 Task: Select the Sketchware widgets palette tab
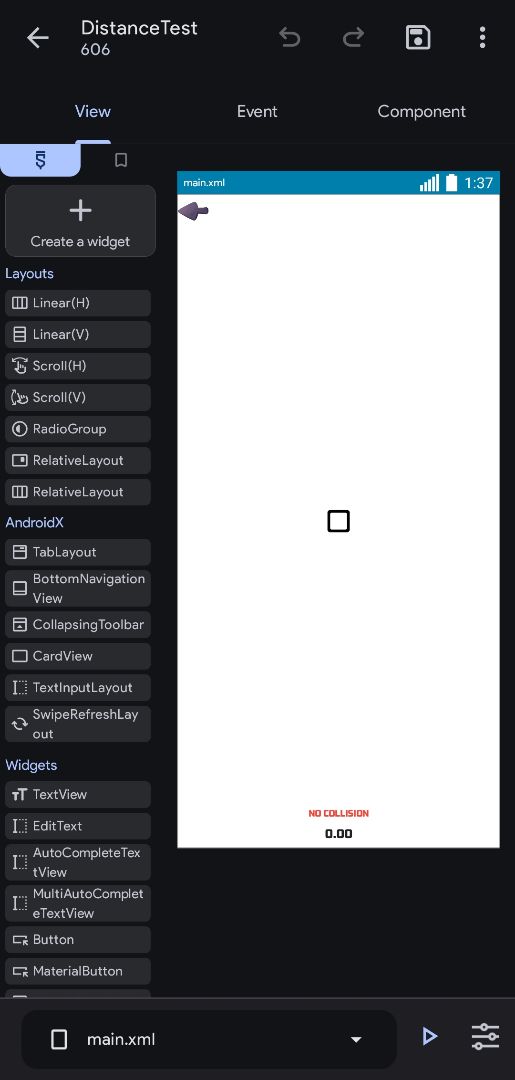tap(40, 160)
